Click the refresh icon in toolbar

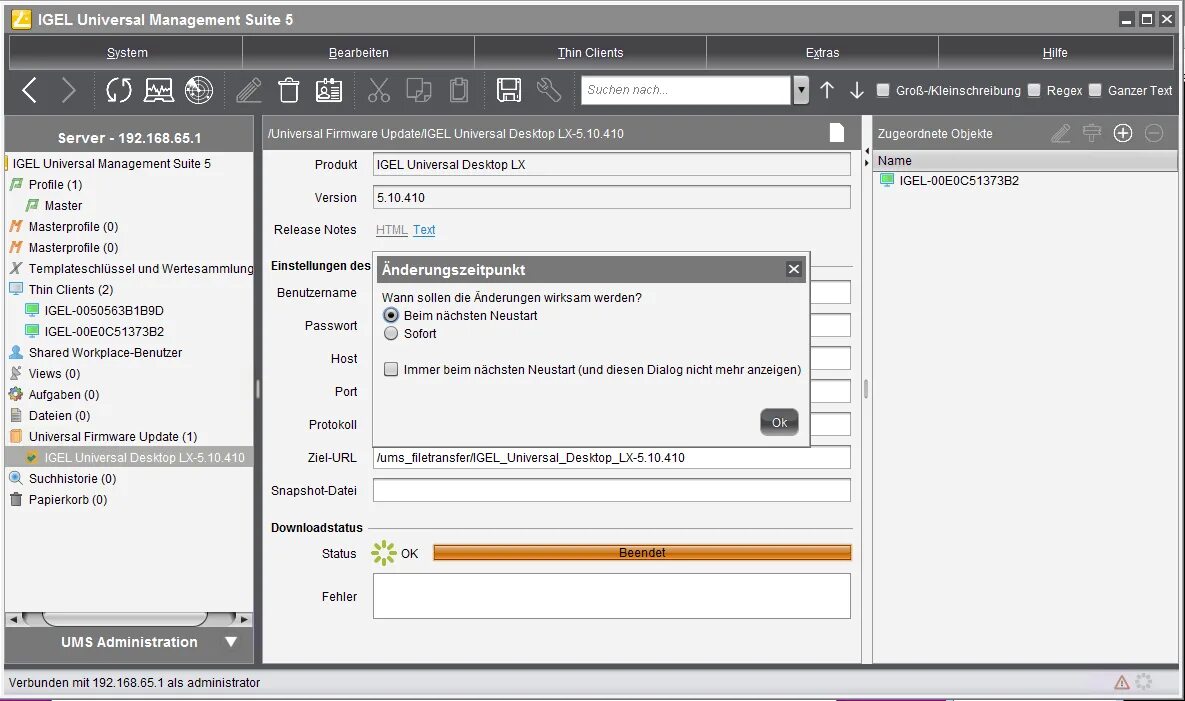(x=119, y=90)
